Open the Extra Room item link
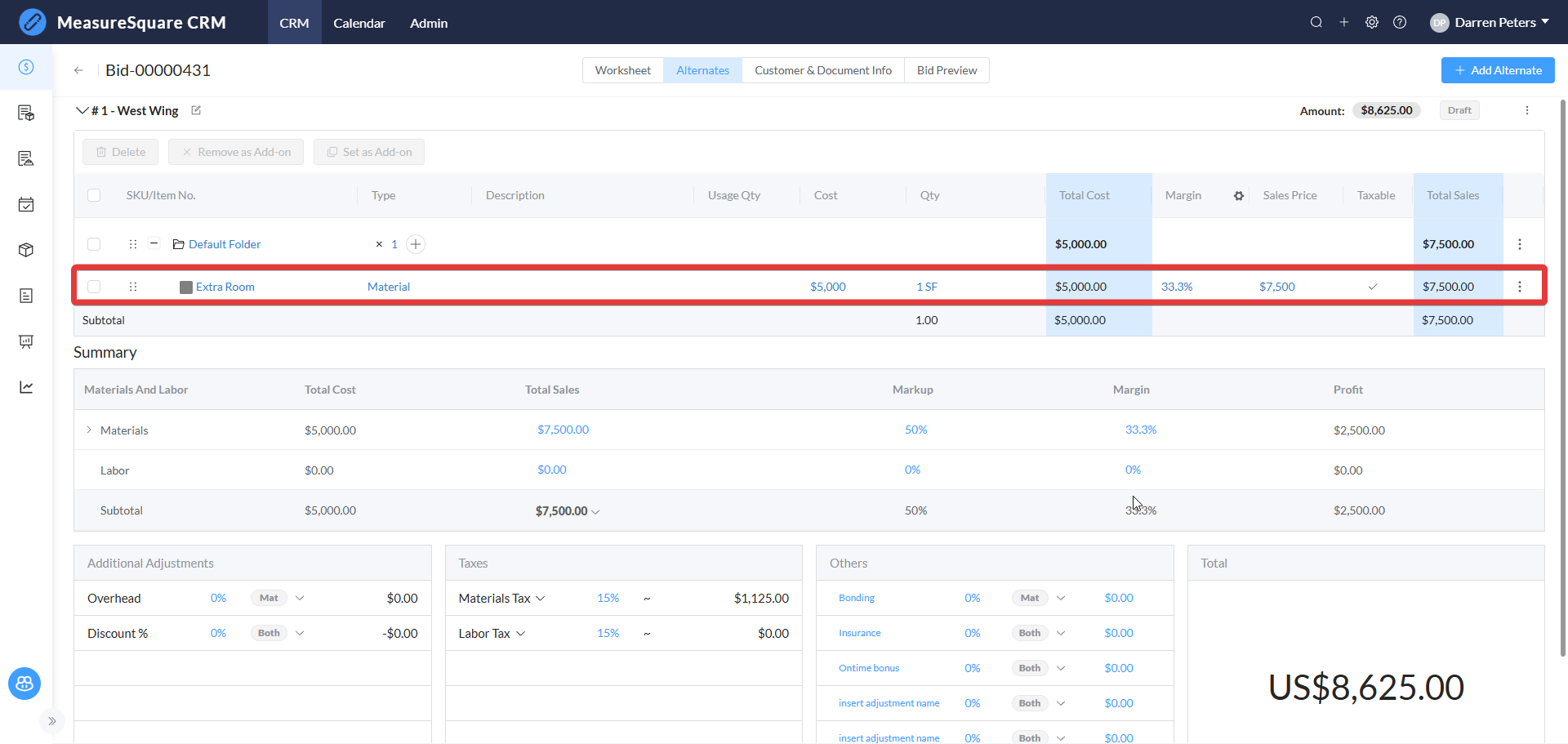 coord(225,287)
